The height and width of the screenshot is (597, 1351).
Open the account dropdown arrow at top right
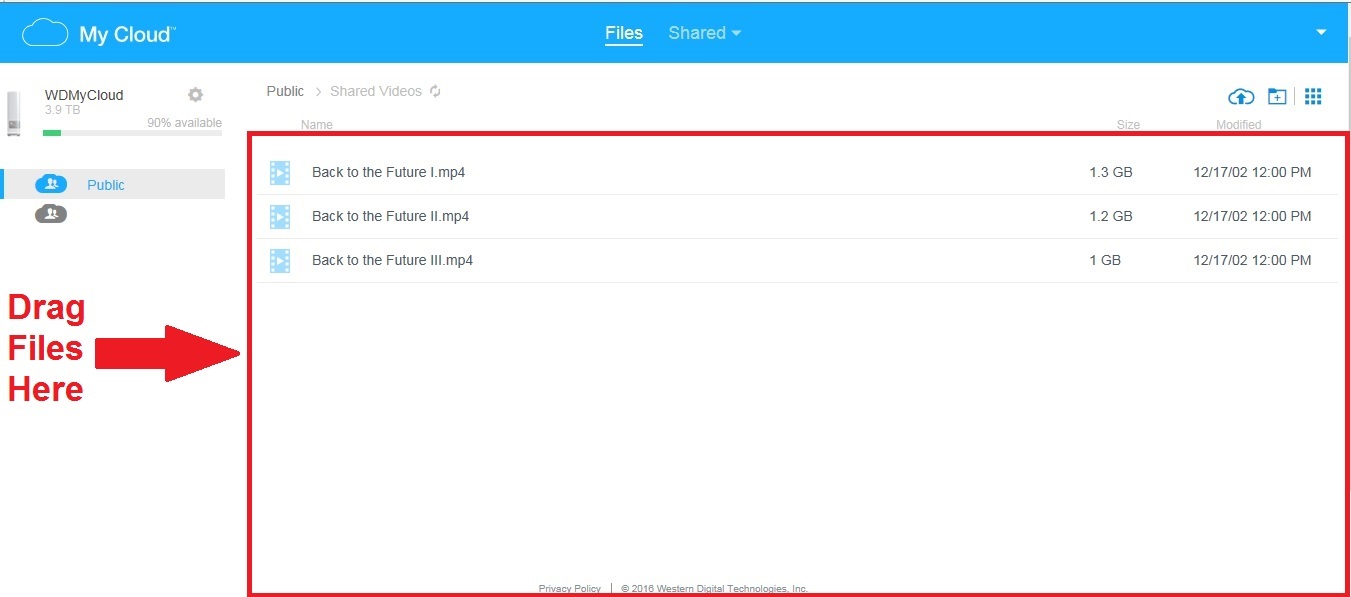point(1321,33)
